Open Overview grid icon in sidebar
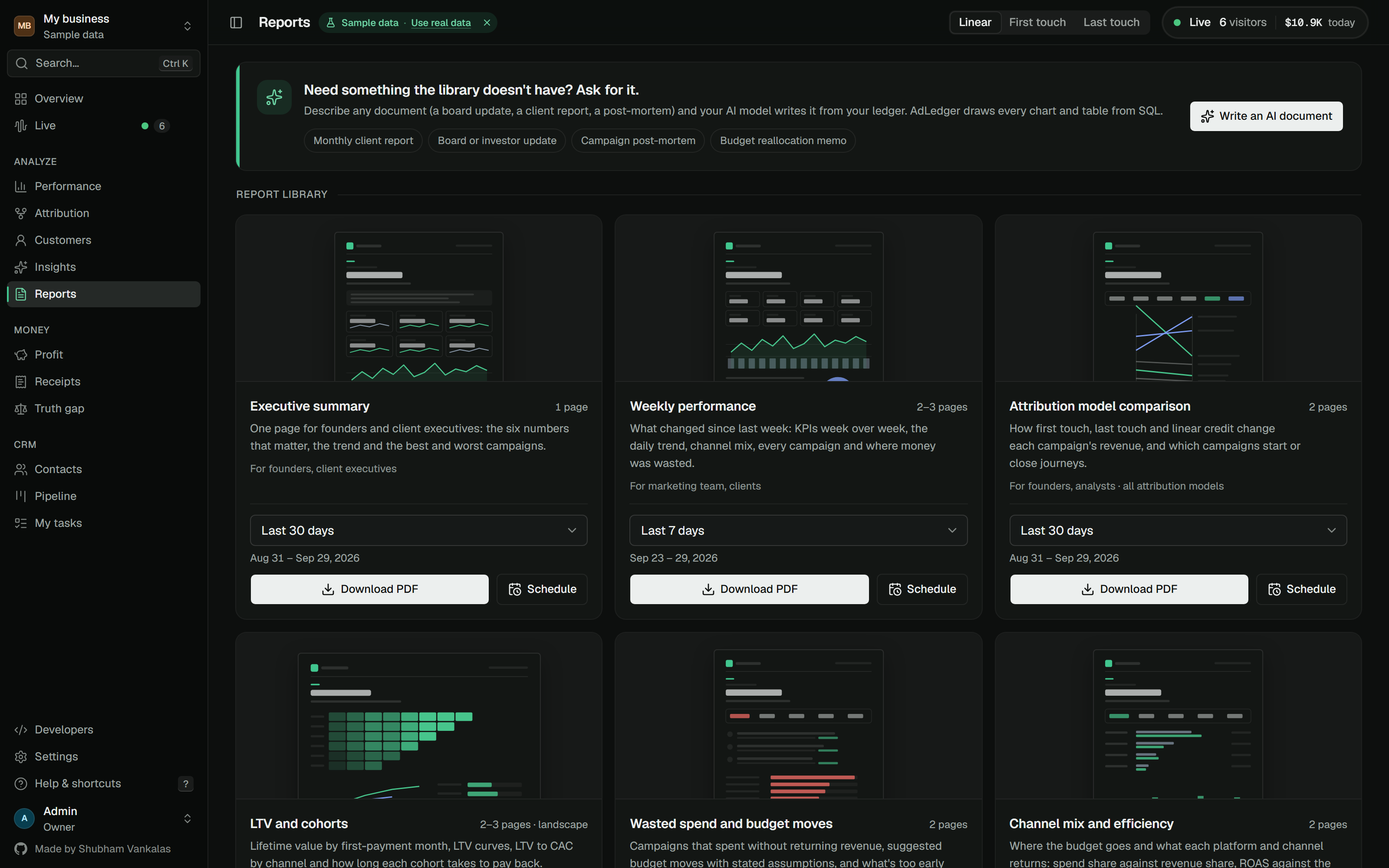This screenshot has height=868, width=1389. tap(21, 99)
